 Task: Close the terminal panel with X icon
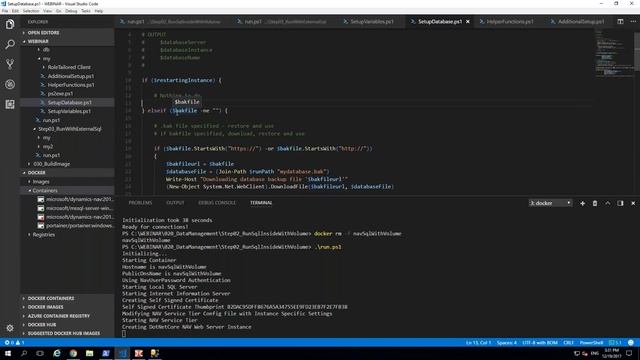633,203
